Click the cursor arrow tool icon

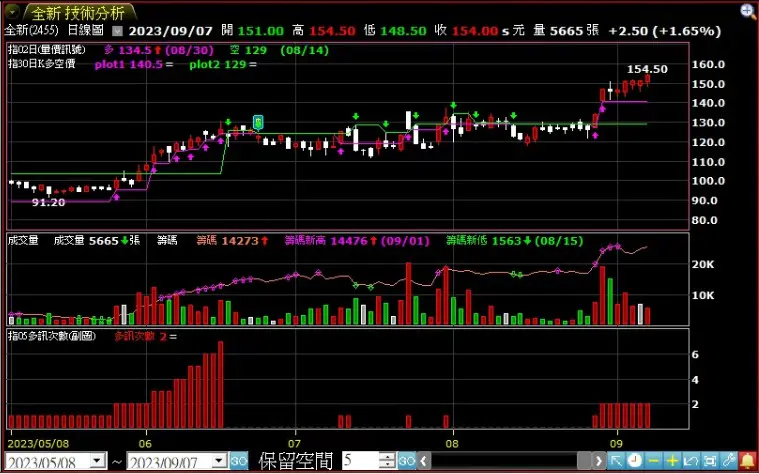(616, 460)
